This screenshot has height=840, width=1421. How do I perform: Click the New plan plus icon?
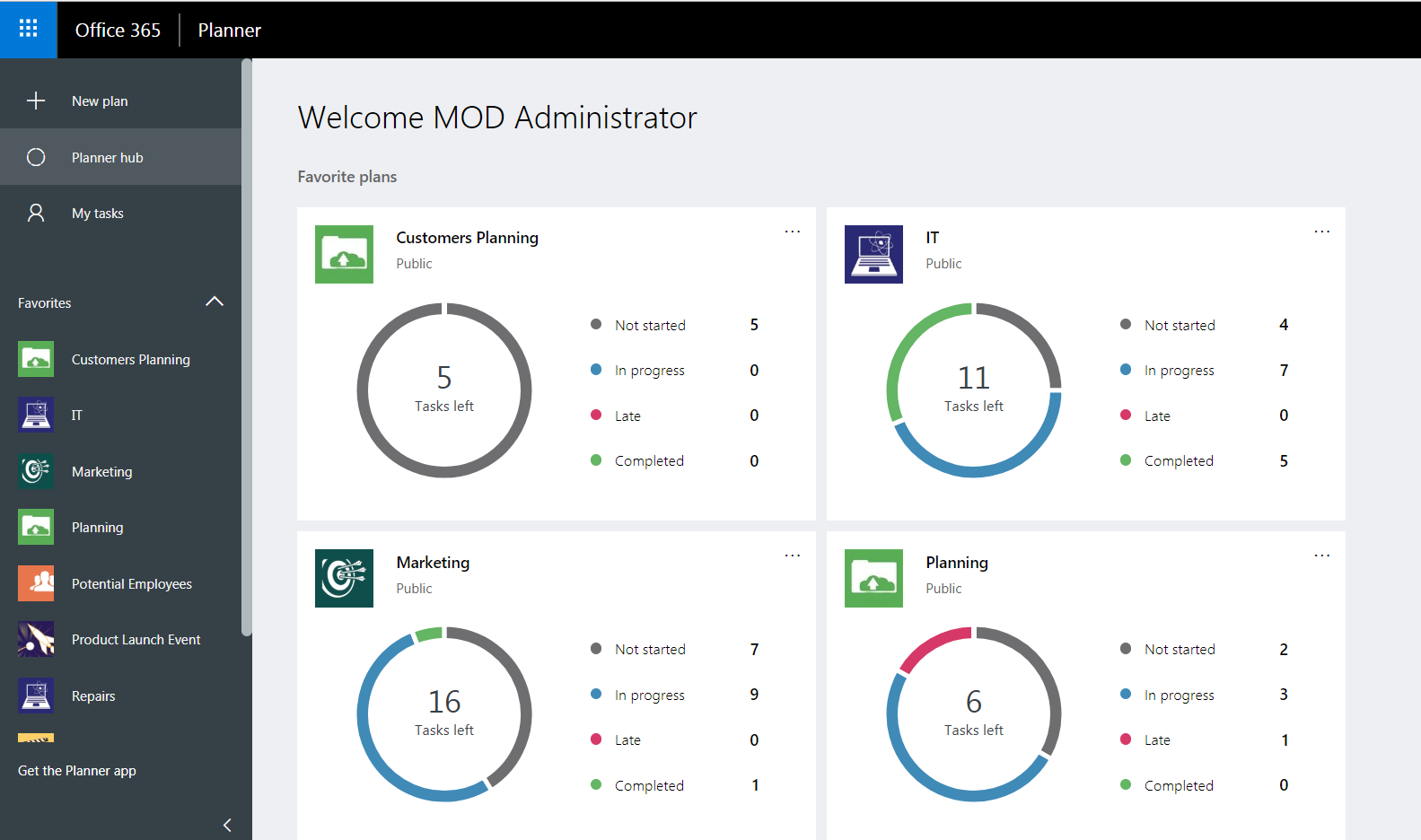(x=36, y=101)
